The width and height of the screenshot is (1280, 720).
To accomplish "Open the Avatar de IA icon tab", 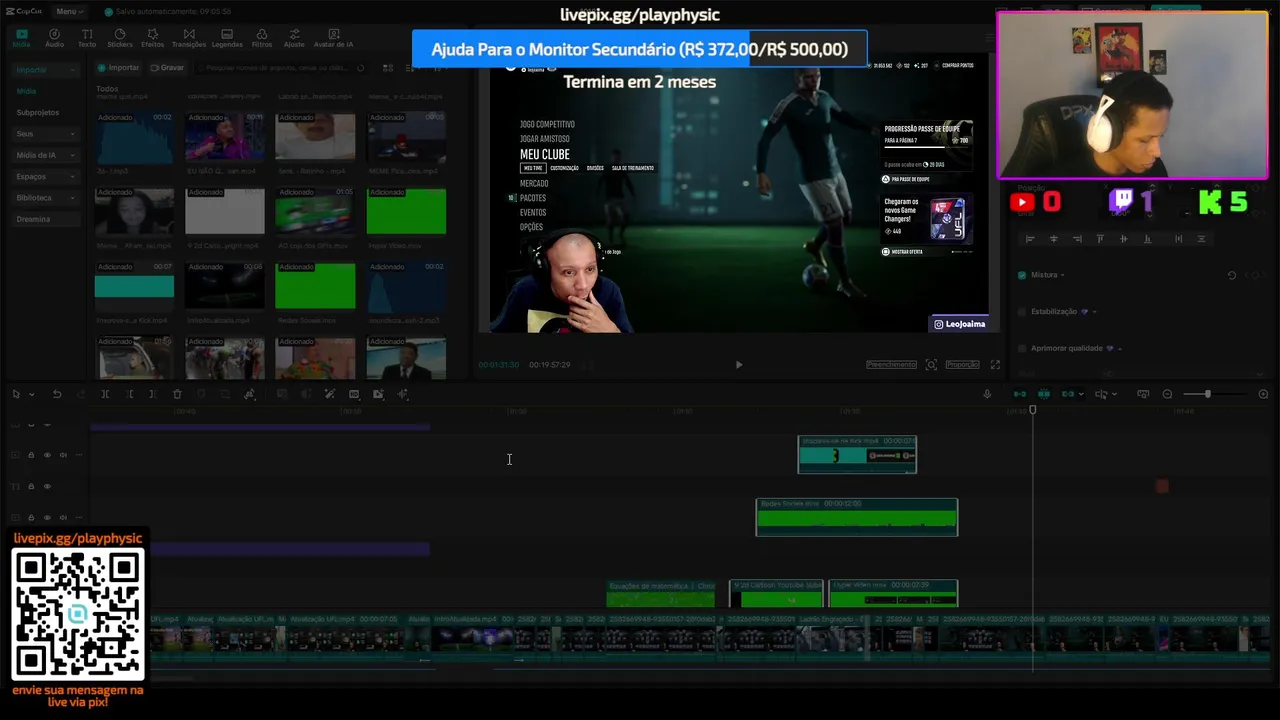I will [333, 38].
